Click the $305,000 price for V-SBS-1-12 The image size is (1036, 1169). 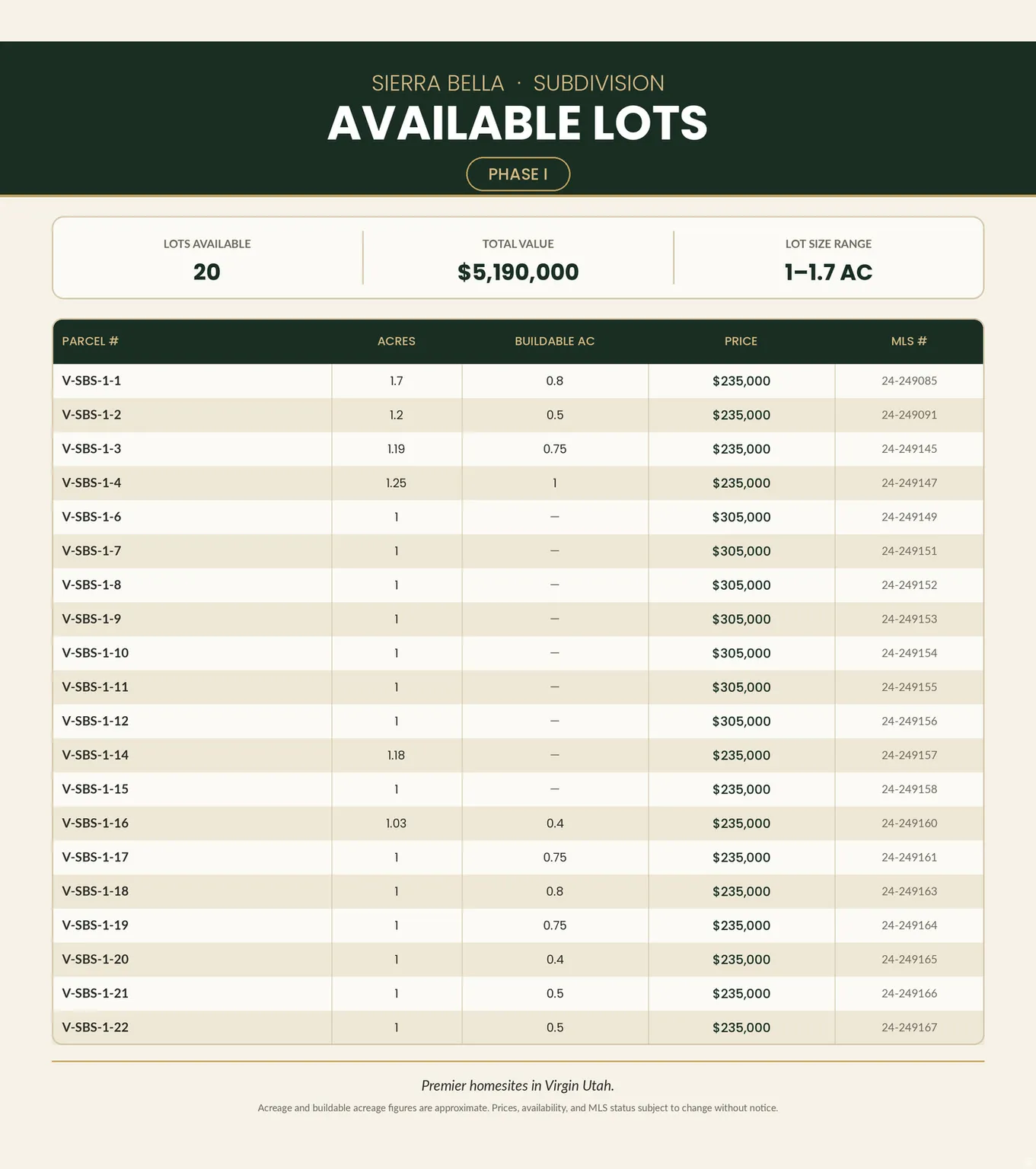click(x=741, y=721)
